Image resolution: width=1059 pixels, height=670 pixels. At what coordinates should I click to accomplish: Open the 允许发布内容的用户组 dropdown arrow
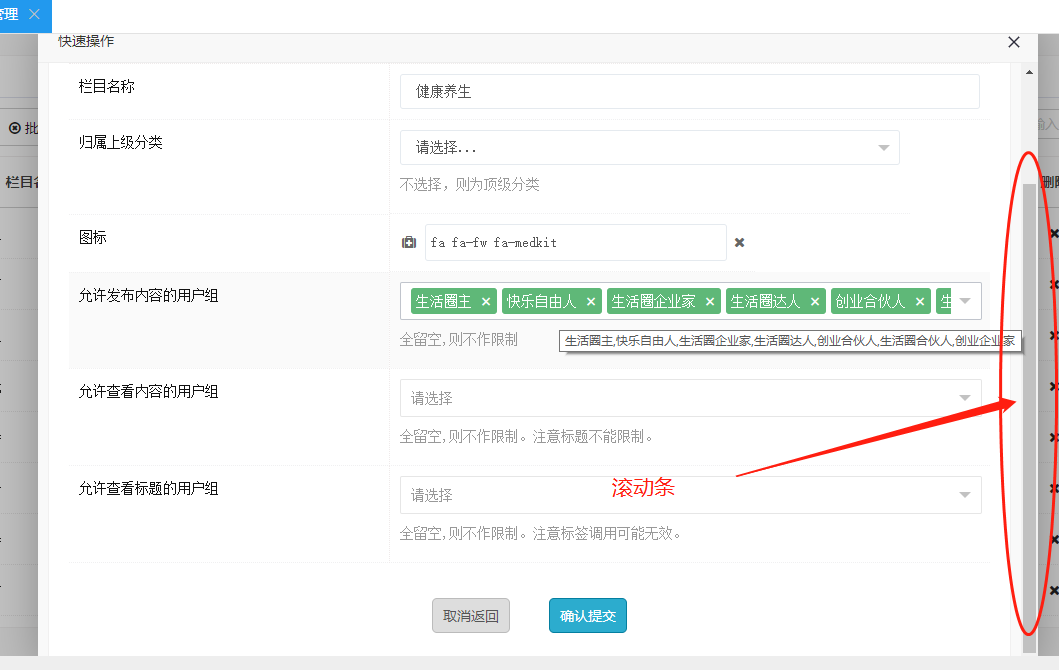coord(965,301)
